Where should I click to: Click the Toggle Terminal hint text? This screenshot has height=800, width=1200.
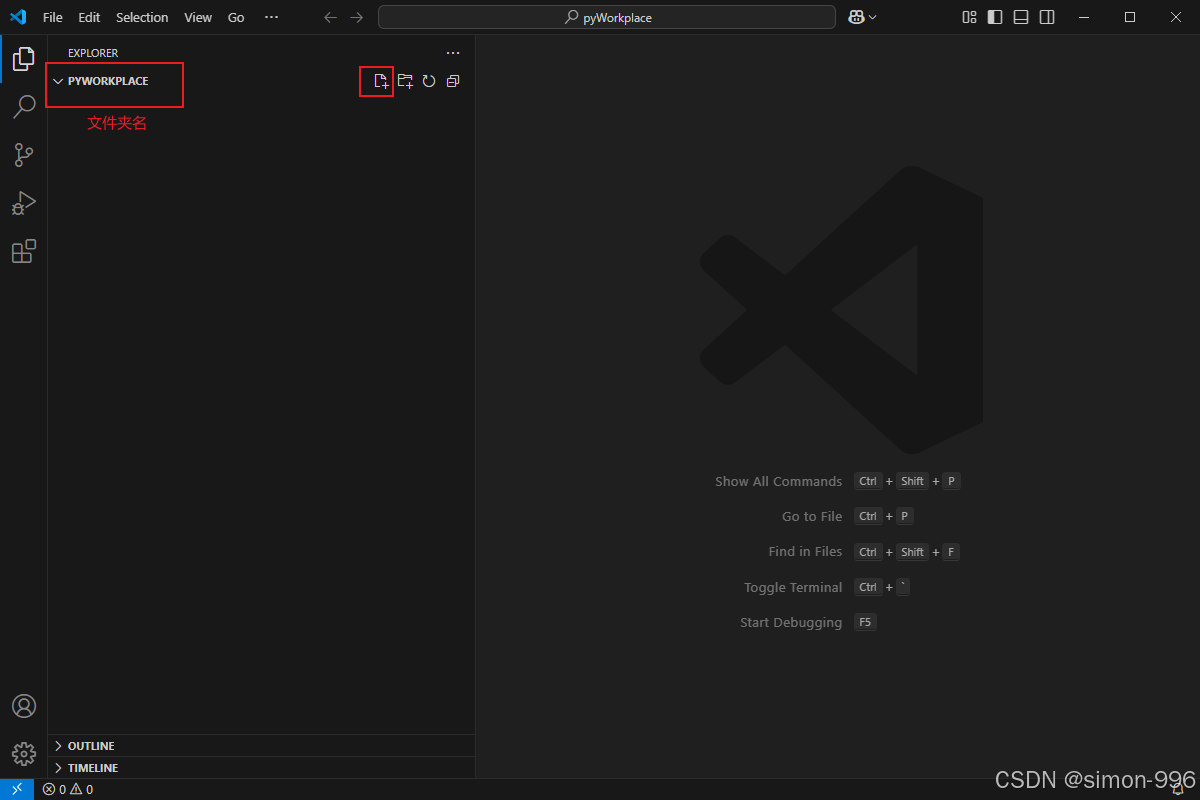793,587
